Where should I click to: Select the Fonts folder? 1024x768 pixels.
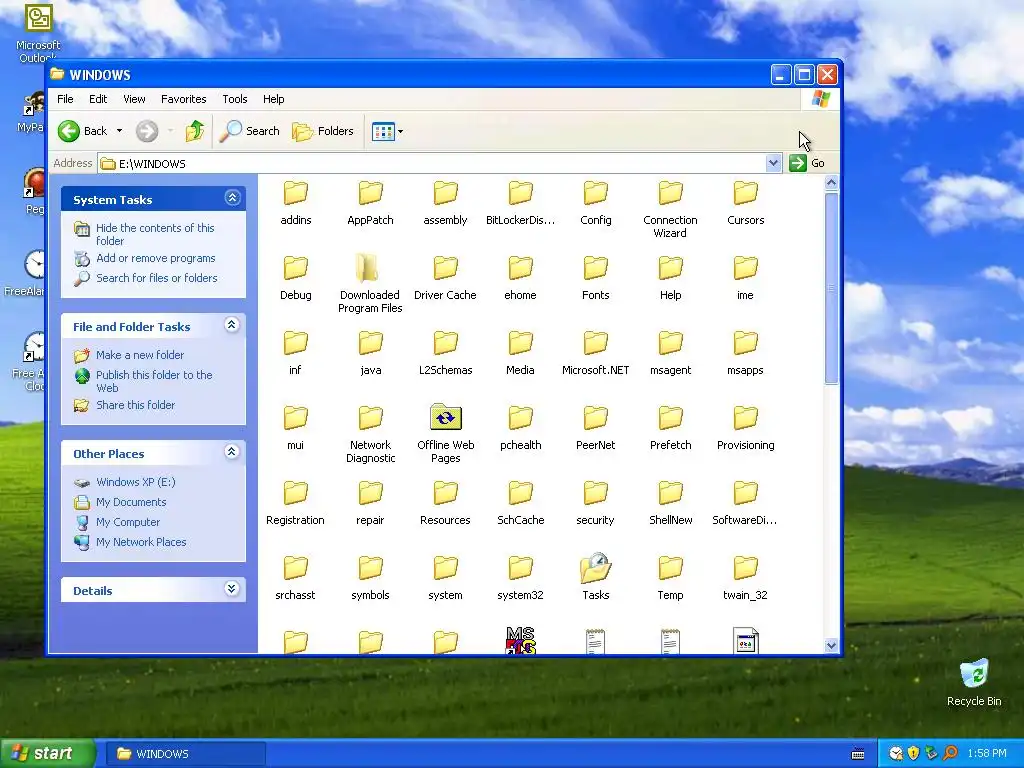[x=596, y=278]
